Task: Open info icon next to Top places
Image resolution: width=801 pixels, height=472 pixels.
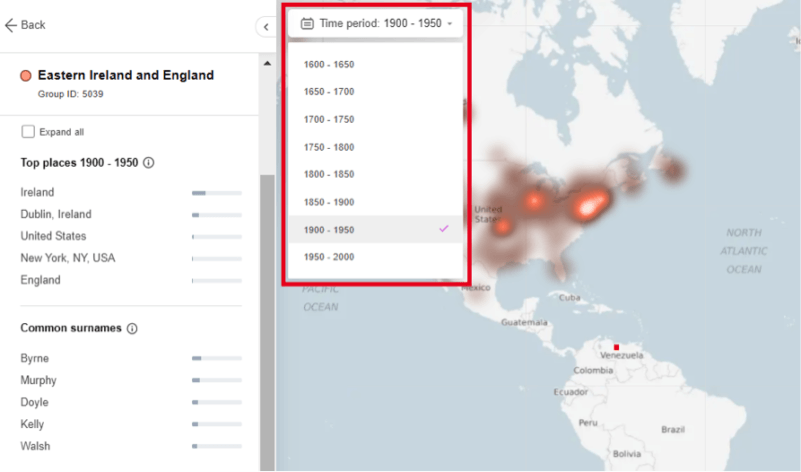Action: 149,163
